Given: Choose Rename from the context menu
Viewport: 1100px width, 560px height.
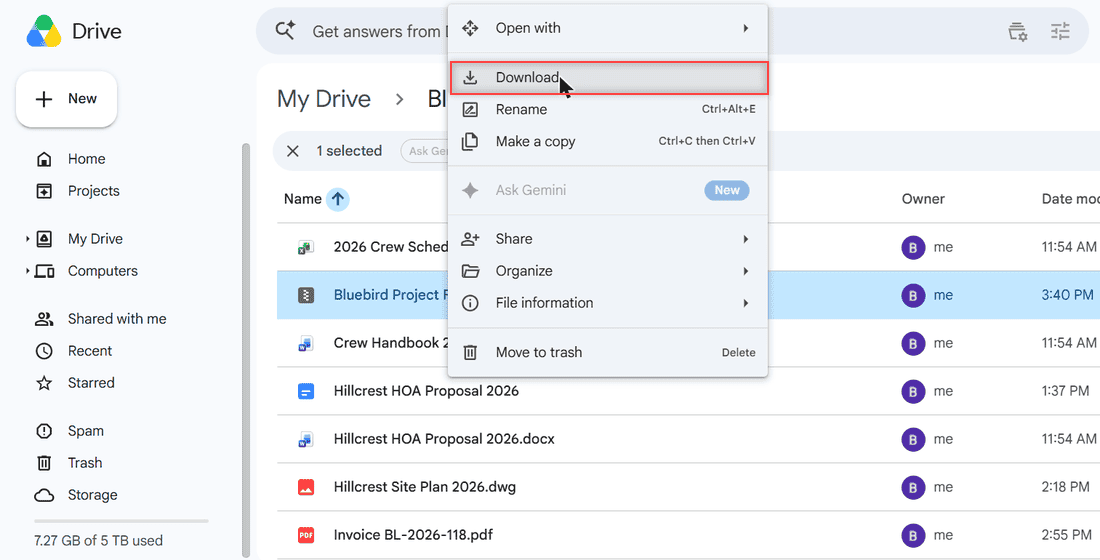Looking at the screenshot, I should pos(608,109).
